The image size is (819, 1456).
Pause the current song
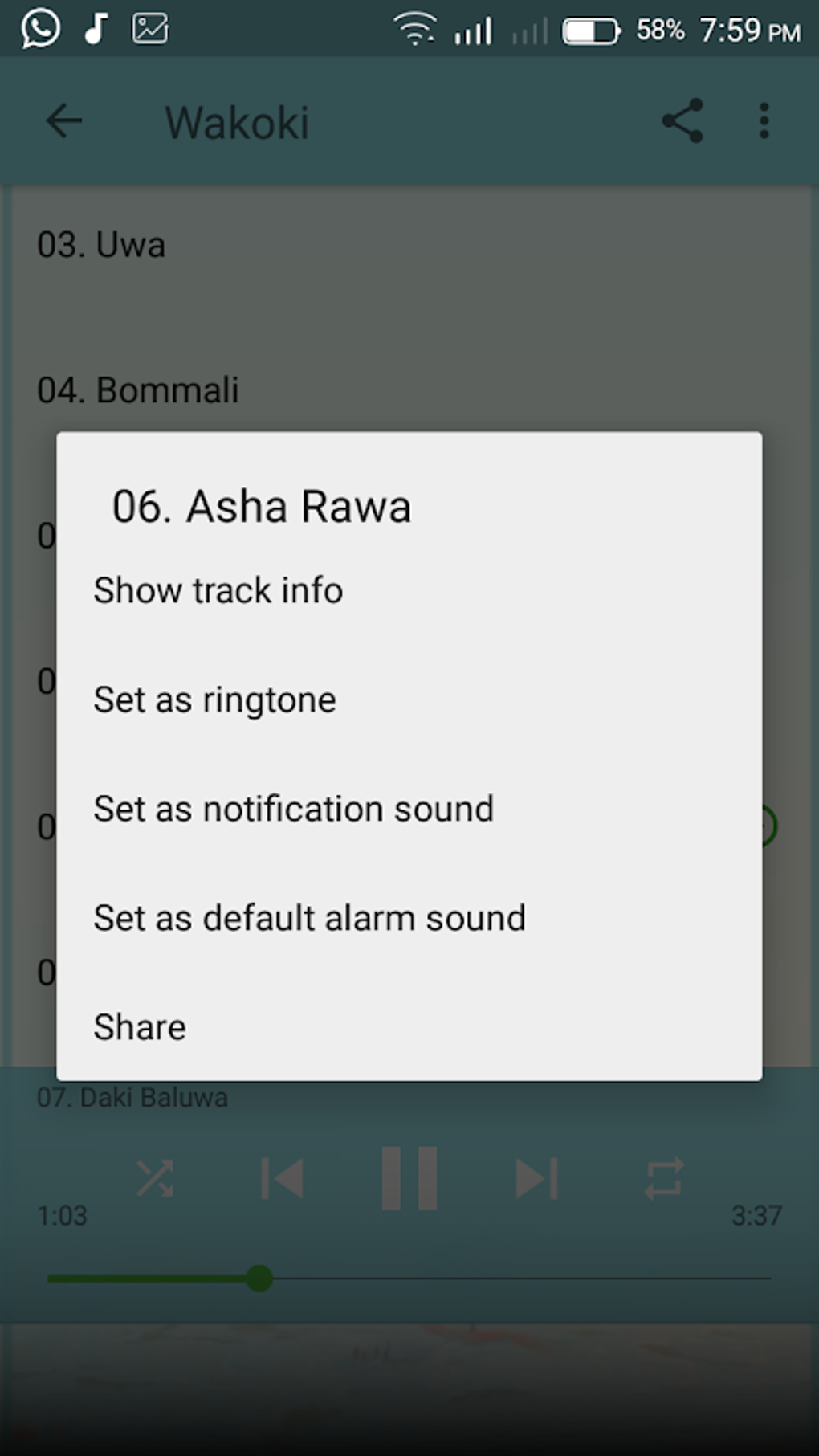(409, 1179)
